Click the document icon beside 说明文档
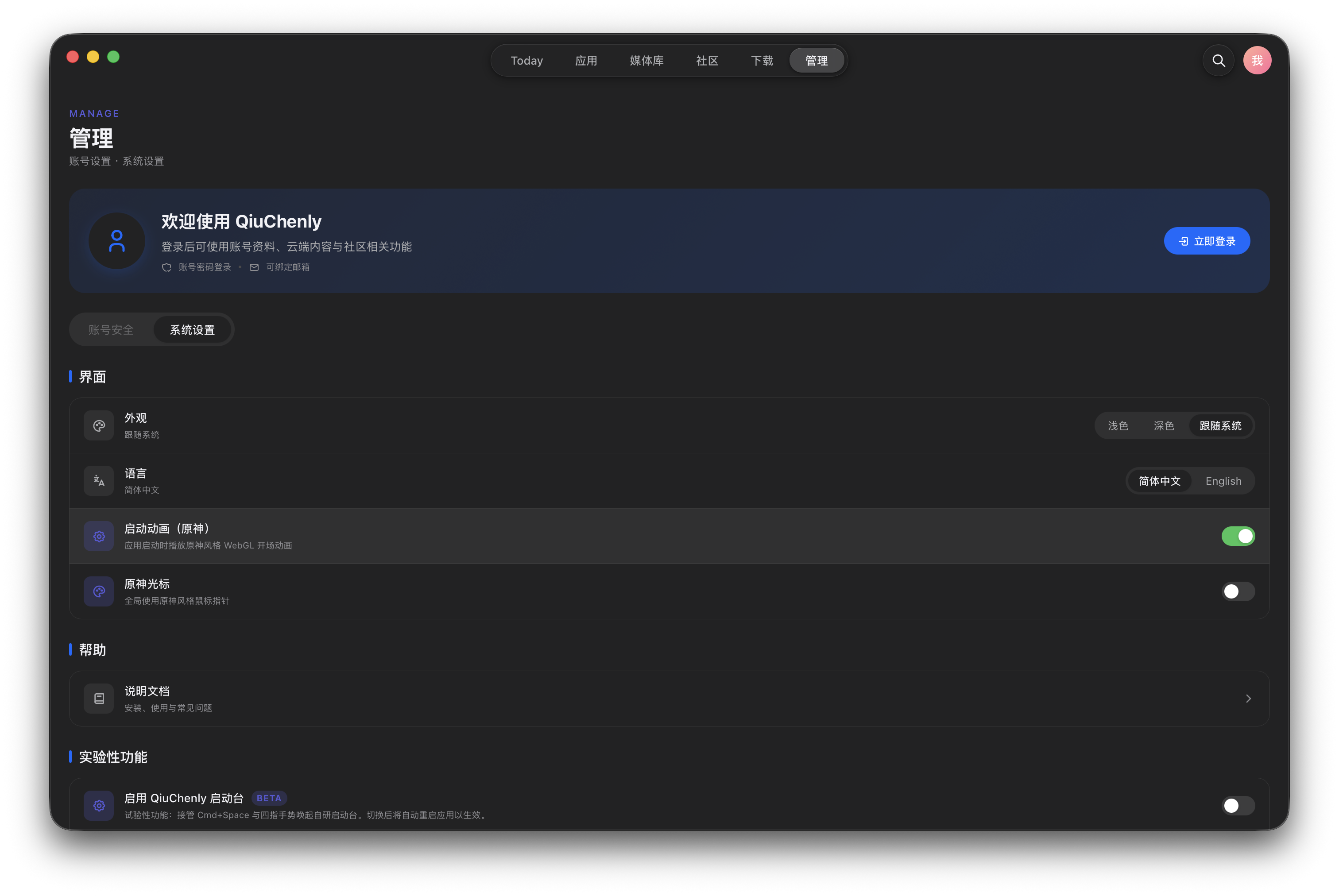Screen dimensions: 1339x896 click(99, 699)
